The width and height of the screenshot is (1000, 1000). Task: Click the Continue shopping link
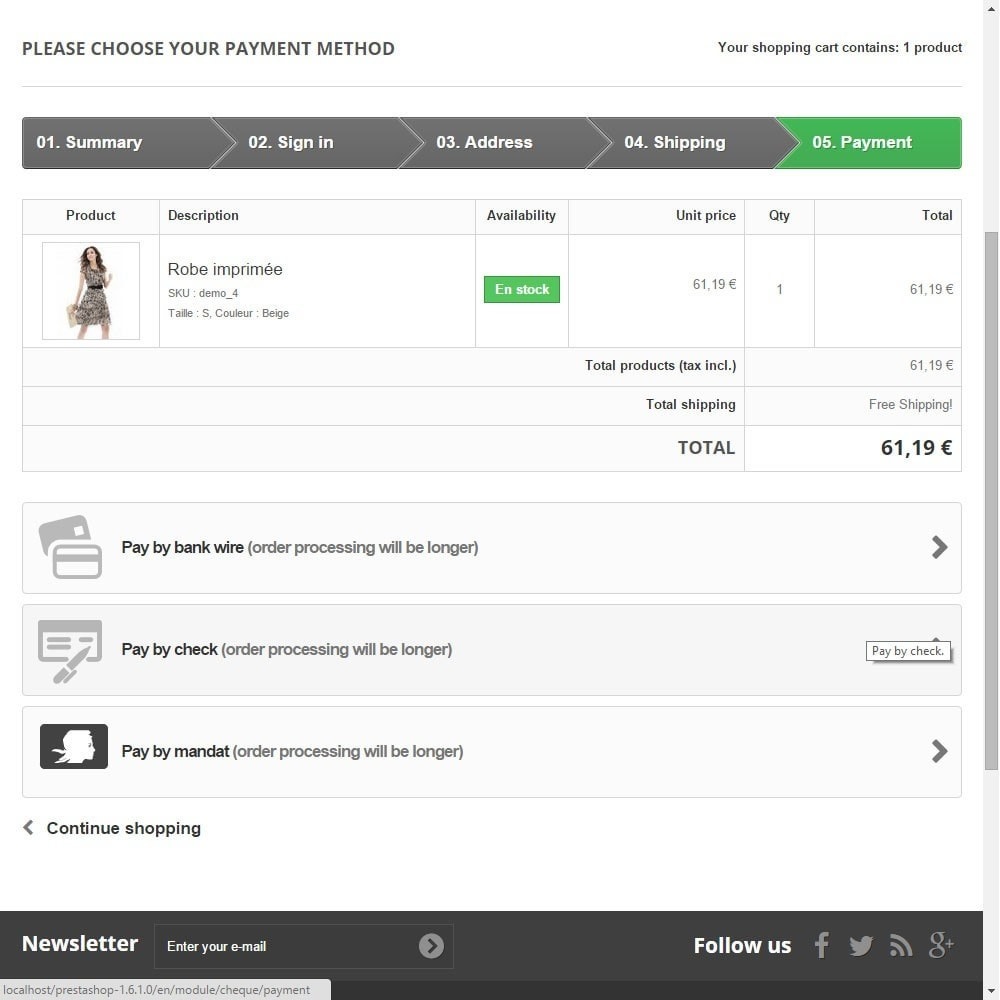click(x=124, y=828)
